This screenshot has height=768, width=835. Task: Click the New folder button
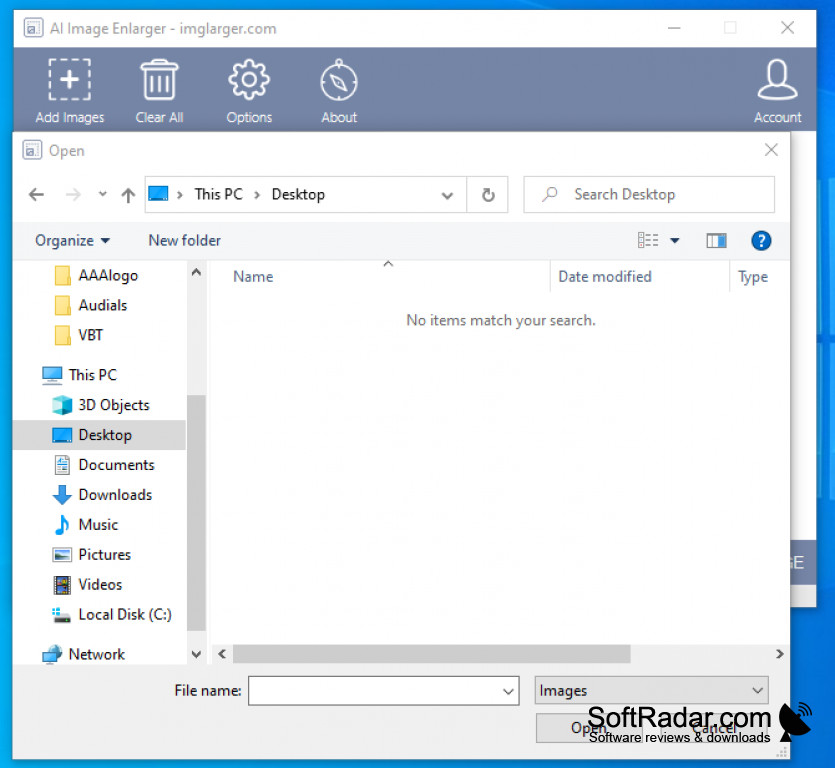184,240
